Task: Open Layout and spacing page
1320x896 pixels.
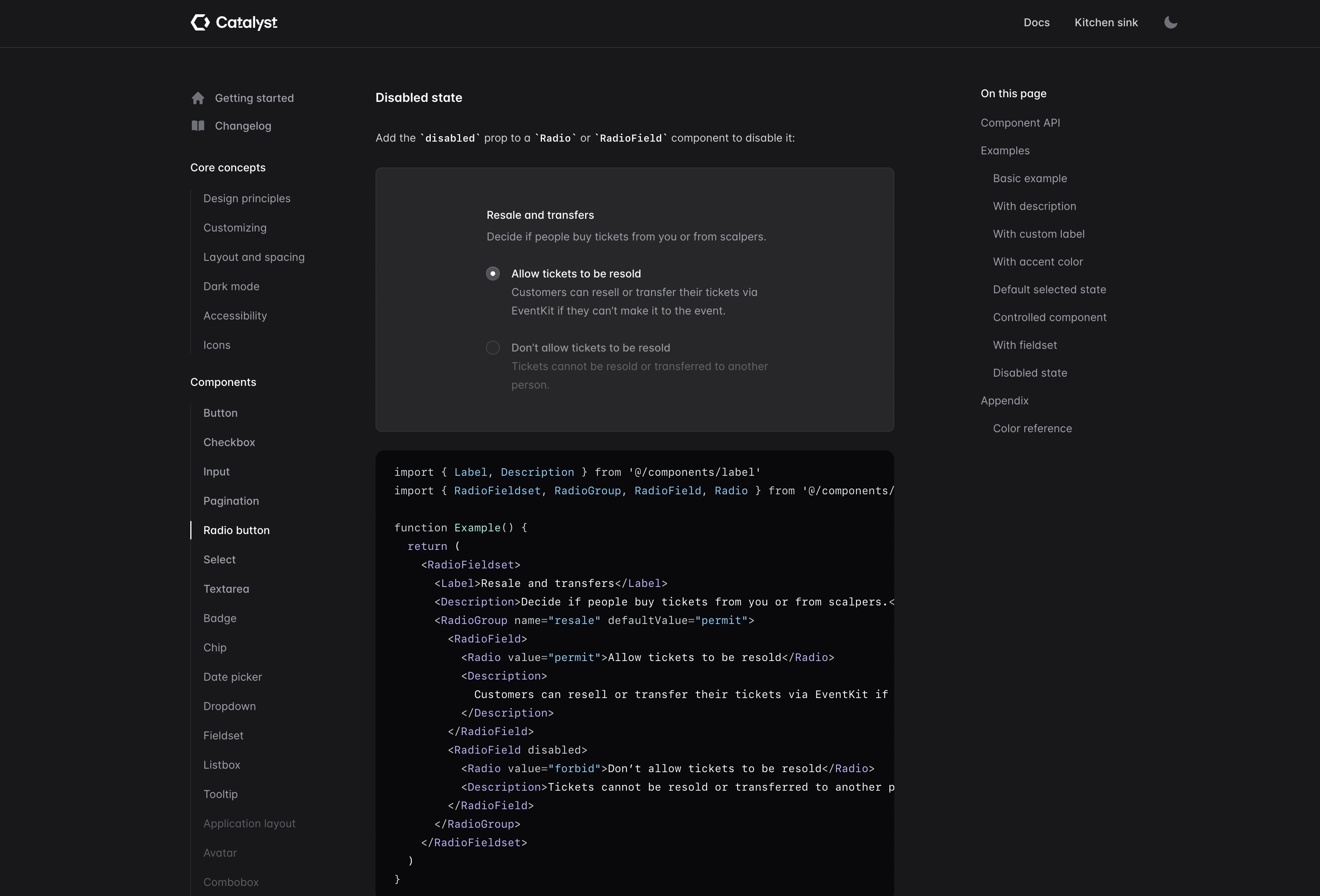Action: (254, 257)
